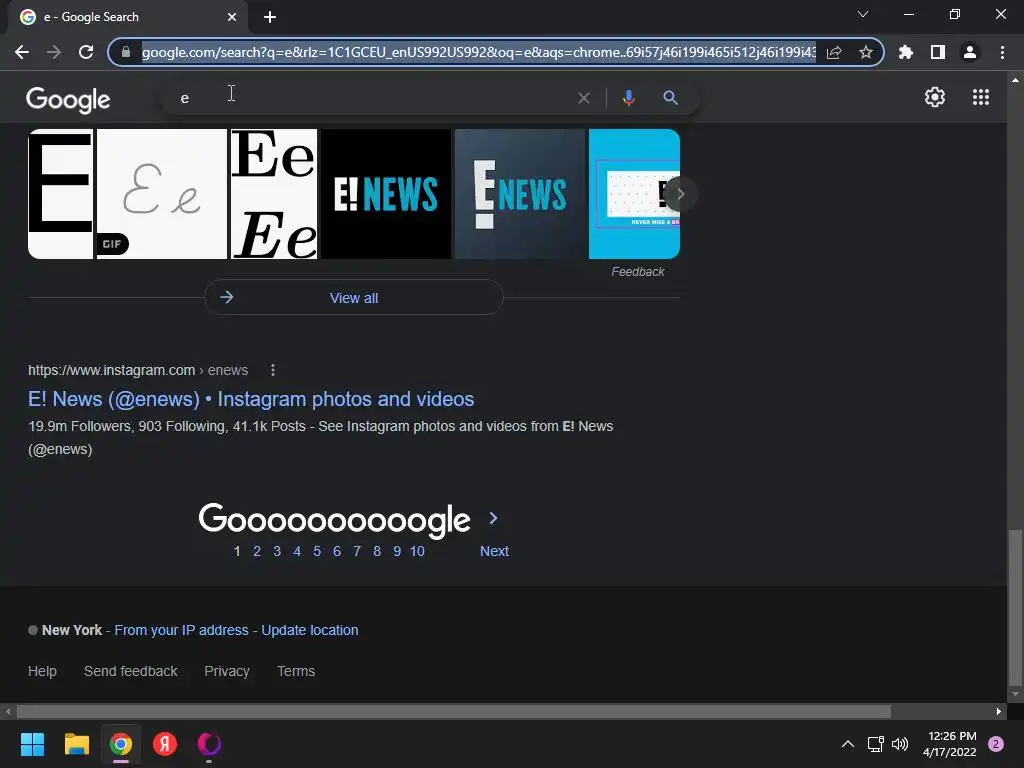
Task: Go to results page 5
Action: pos(317,551)
